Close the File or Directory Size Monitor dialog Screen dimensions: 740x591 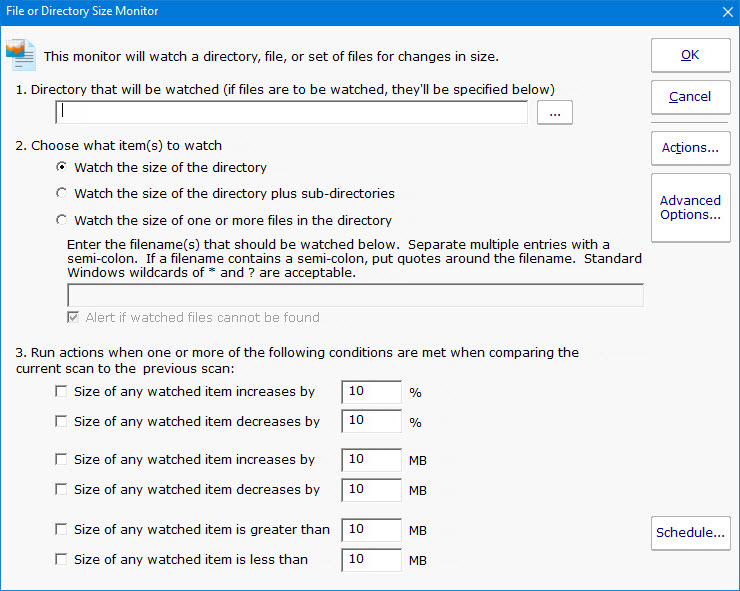click(727, 12)
